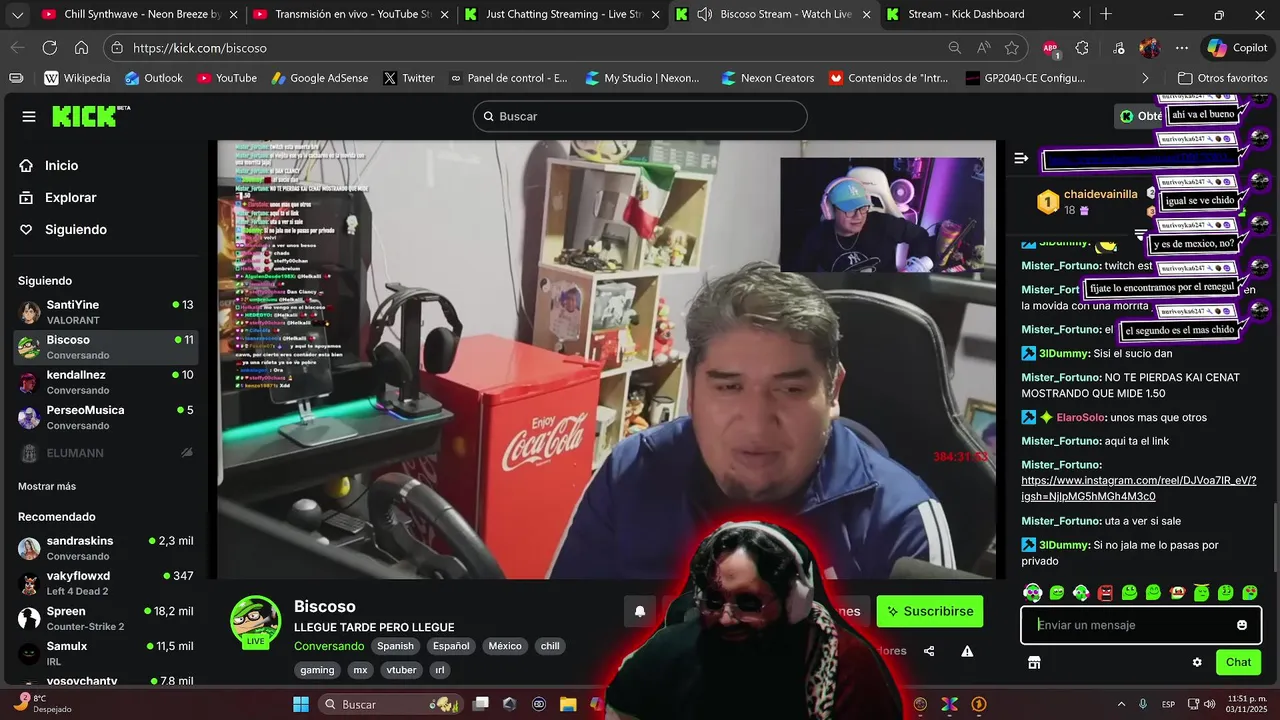Select the Español tag
The height and width of the screenshot is (720, 1280).
point(451,646)
